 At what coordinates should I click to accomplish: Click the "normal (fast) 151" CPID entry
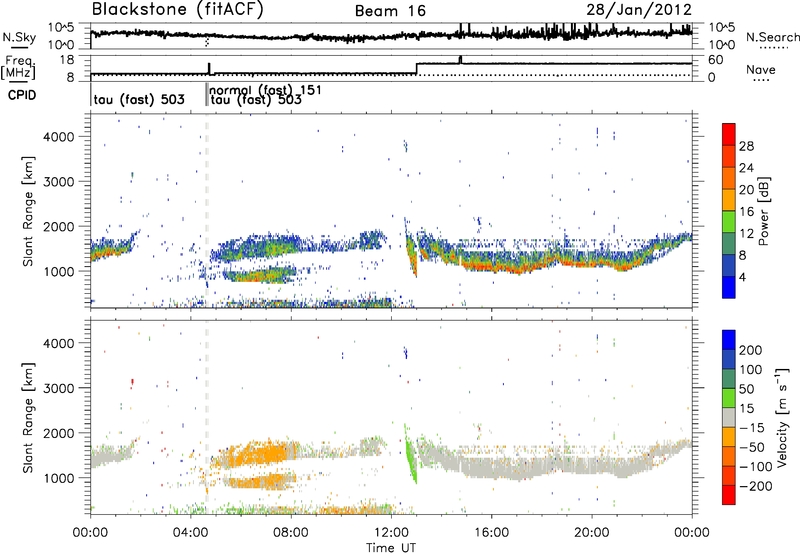[x=265, y=90]
